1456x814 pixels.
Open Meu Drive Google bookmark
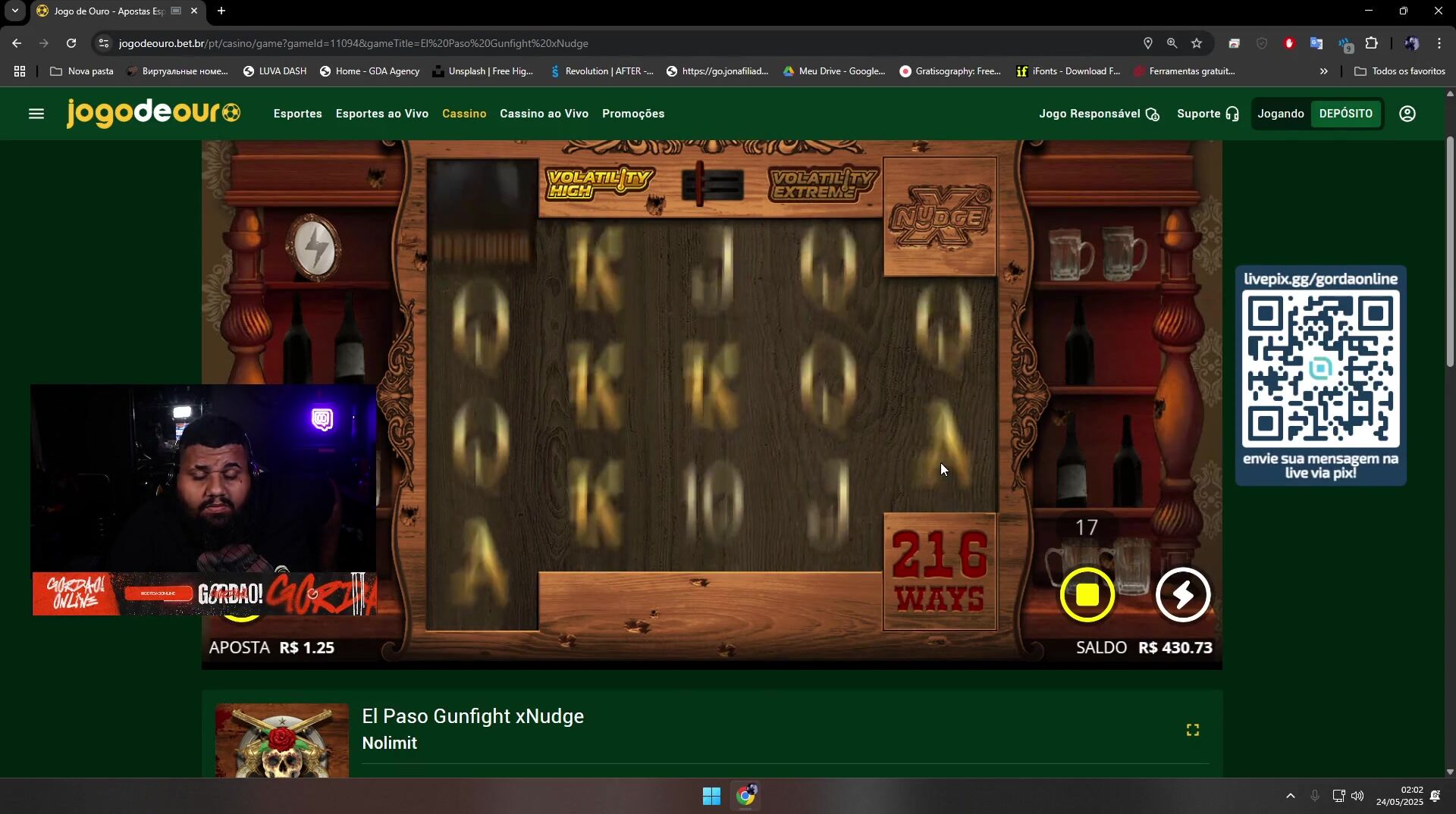click(834, 71)
